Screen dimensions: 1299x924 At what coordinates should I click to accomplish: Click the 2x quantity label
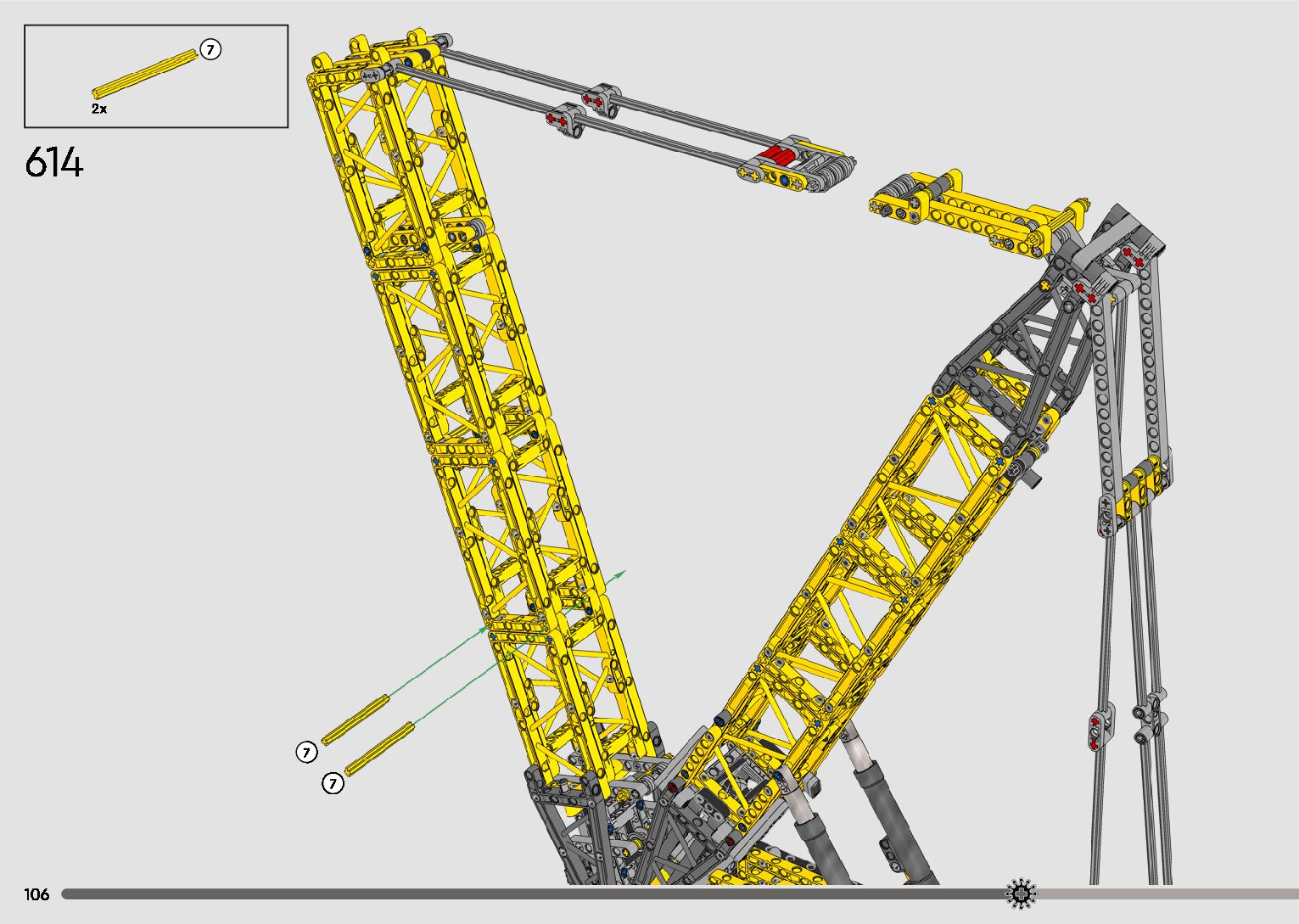pyautogui.click(x=99, y=109)
